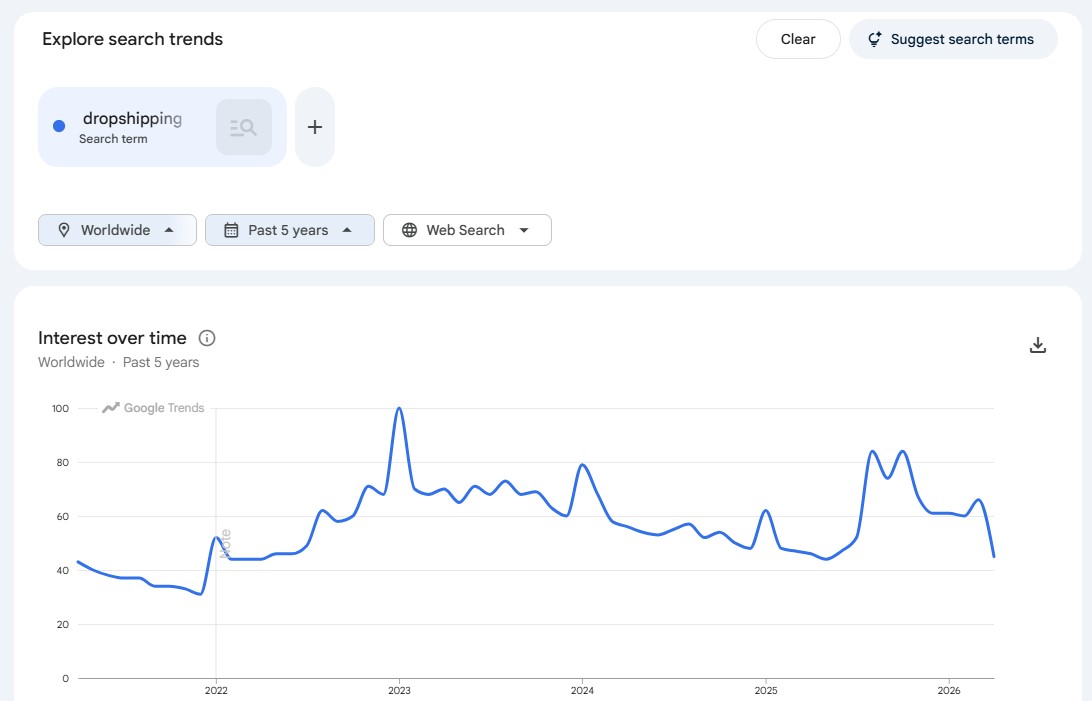Click the Suggest search terms button
1092x701 pixels.
pos(952,38)
